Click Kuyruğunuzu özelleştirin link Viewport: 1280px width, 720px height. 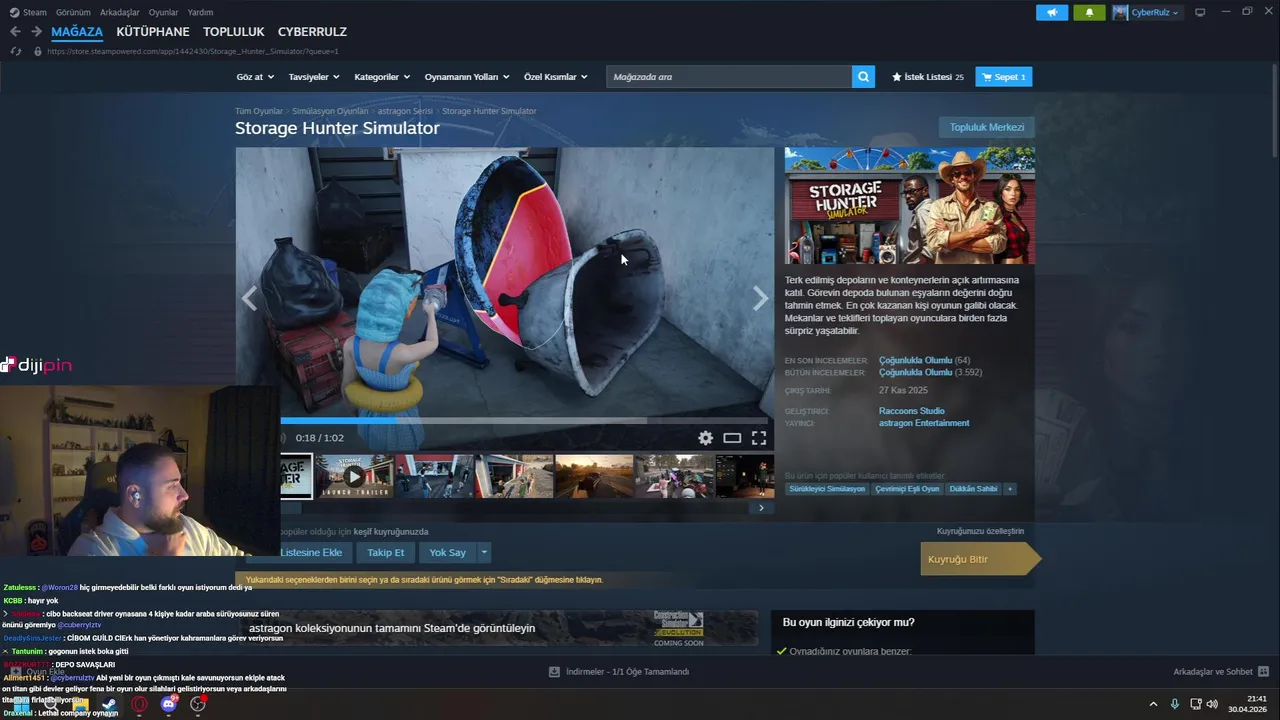point(980,531)
